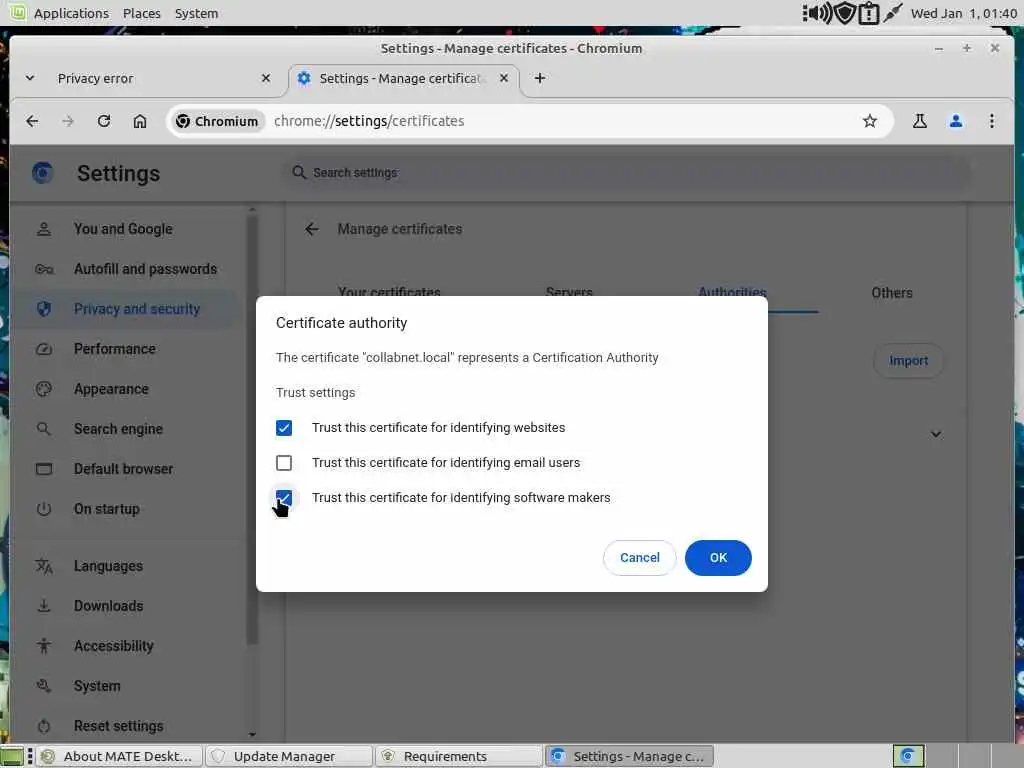Click the network connection tray icon
This screenshot has height=768, width=1024.
892,13
